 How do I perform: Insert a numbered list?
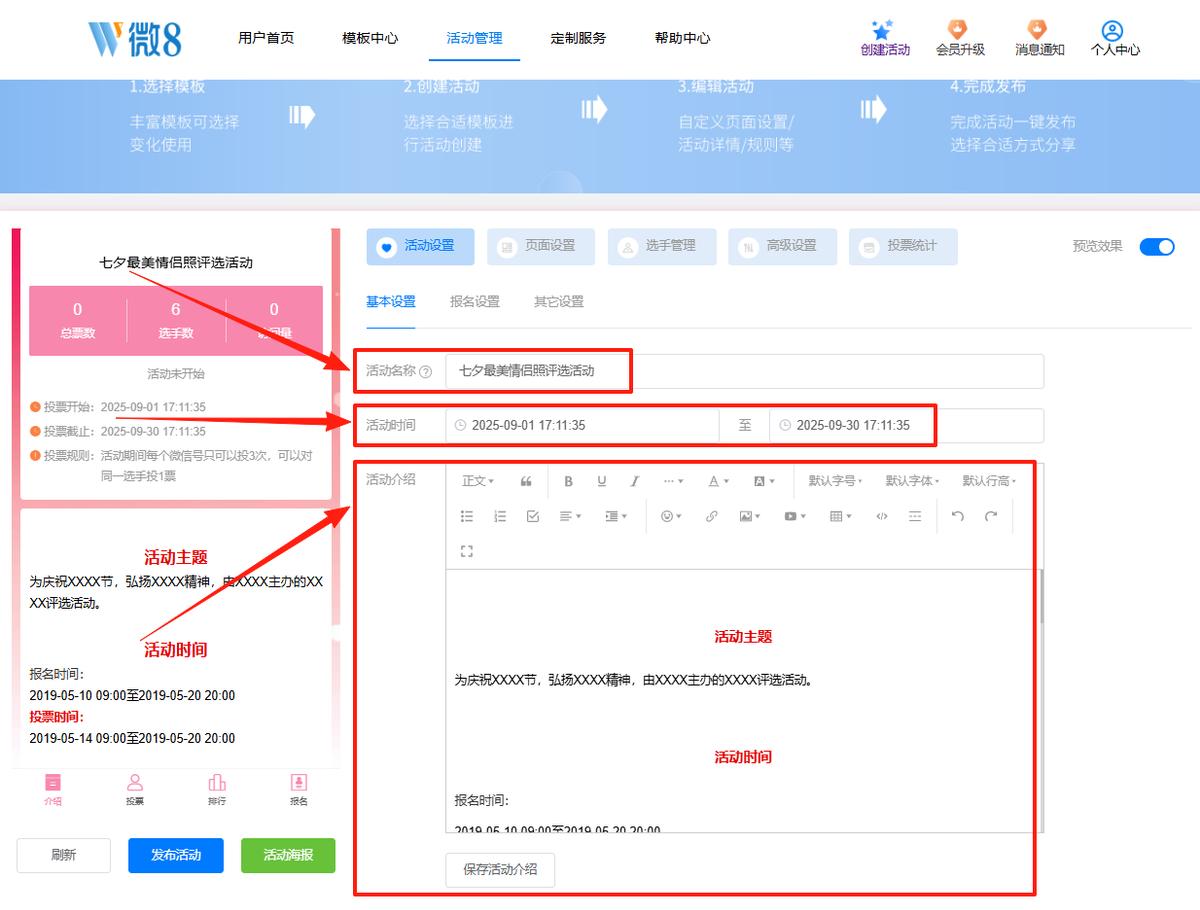tap(500, 516)
